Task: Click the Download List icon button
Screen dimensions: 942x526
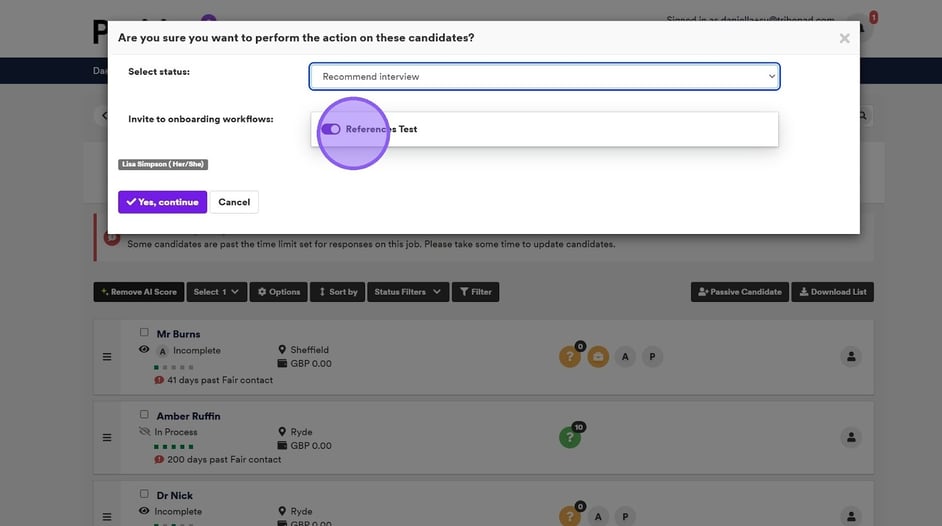Action: (x=832, y=292)
